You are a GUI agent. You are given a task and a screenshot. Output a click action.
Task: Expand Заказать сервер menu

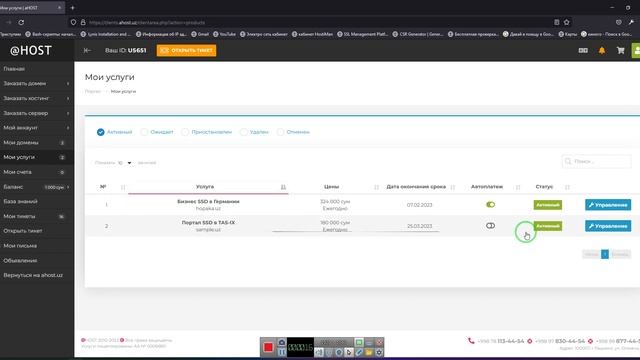[x=37, y=113]
